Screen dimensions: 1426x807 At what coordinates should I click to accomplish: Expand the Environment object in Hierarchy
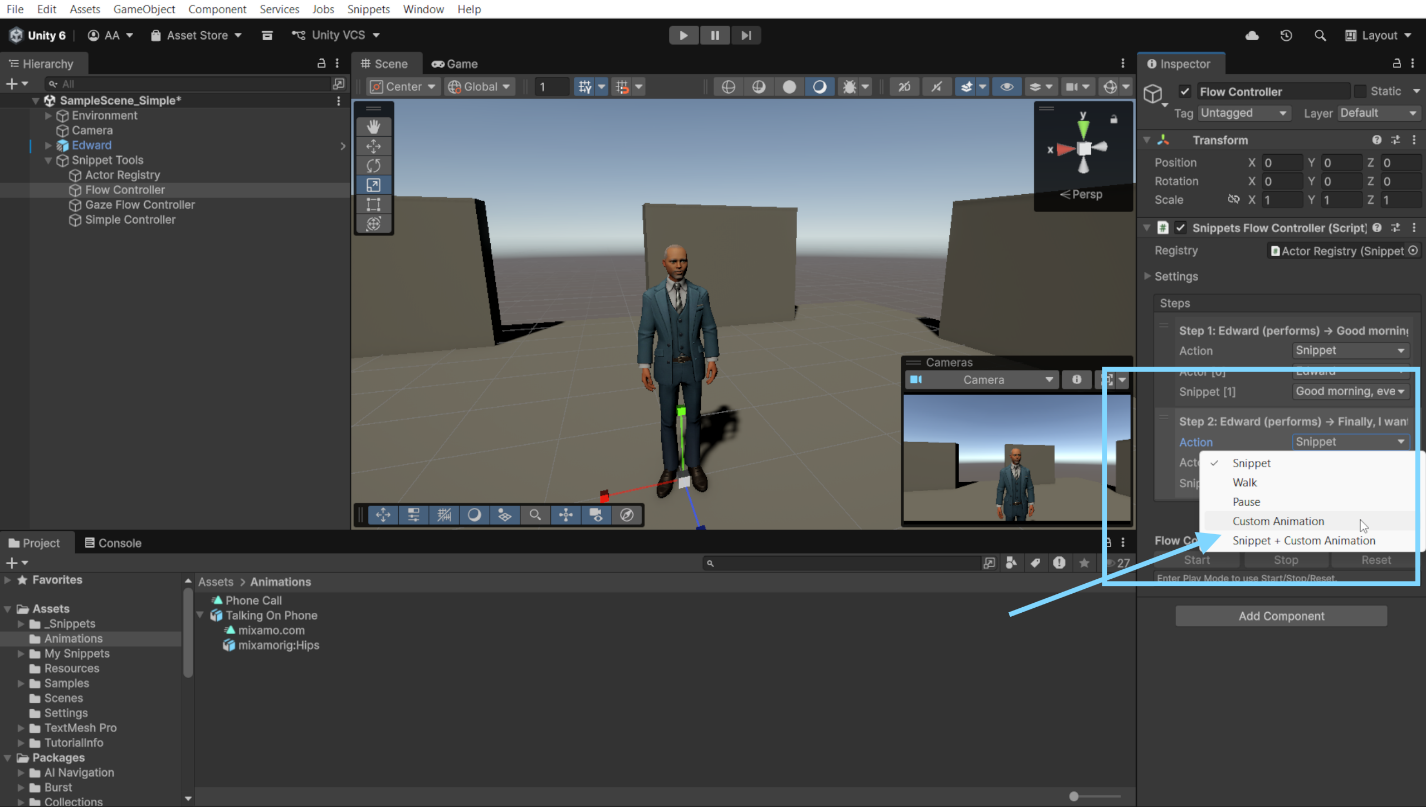tap(48, 116)
